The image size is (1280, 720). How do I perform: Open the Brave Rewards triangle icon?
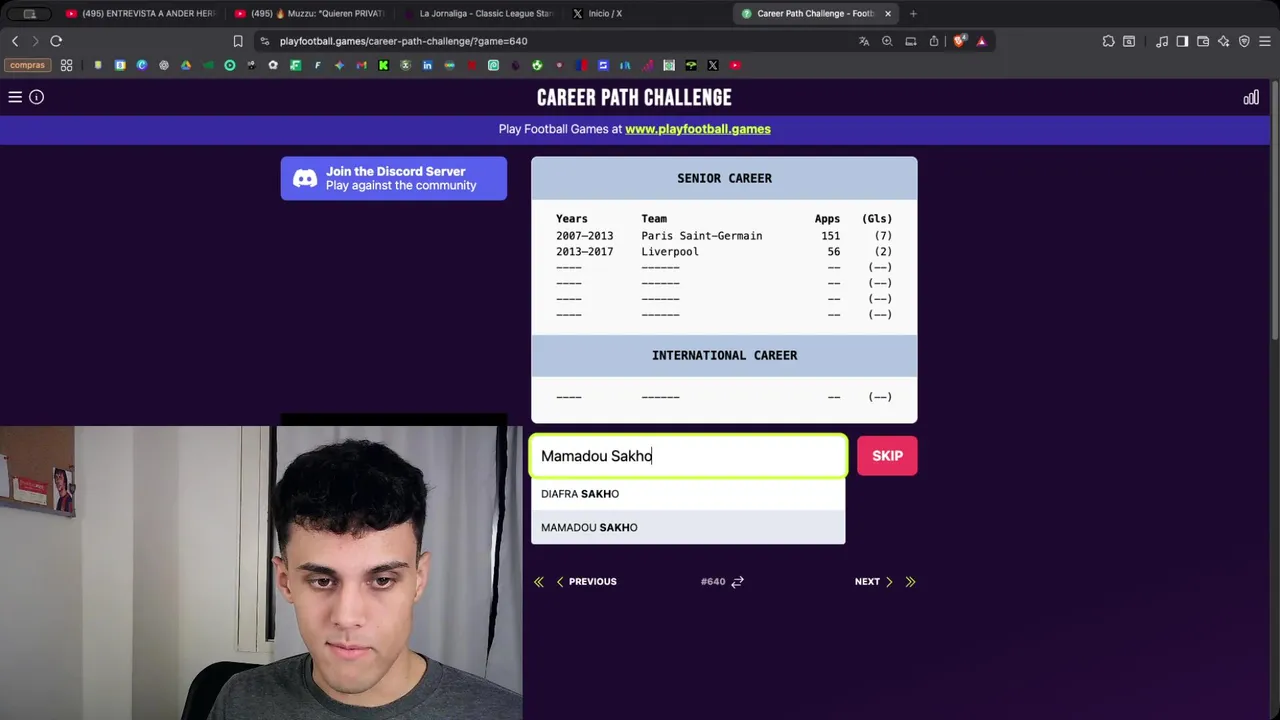[x=981, y=41]
